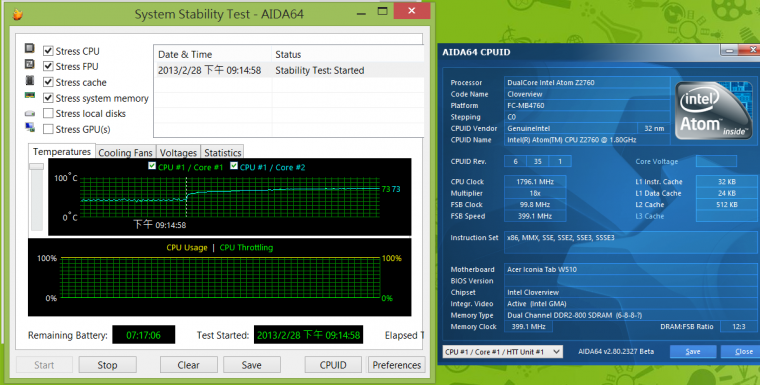Open the CPU #1 / Core #1 / HTT Unit dropdown
This screenshot has width=760, height=385.
(x=503, y=352)
